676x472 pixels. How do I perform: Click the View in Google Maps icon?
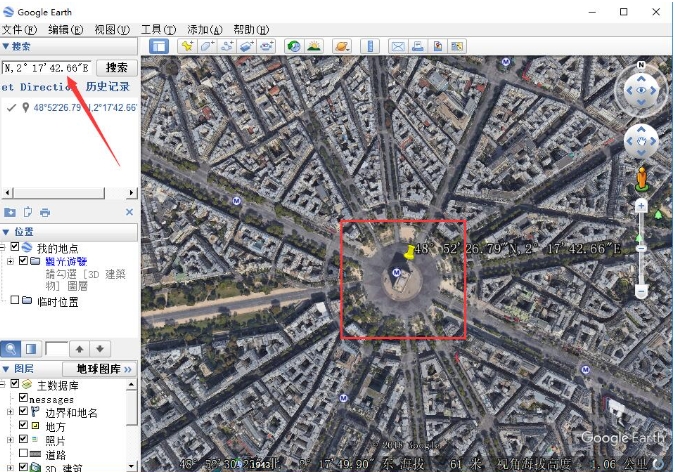click(457, 46)
